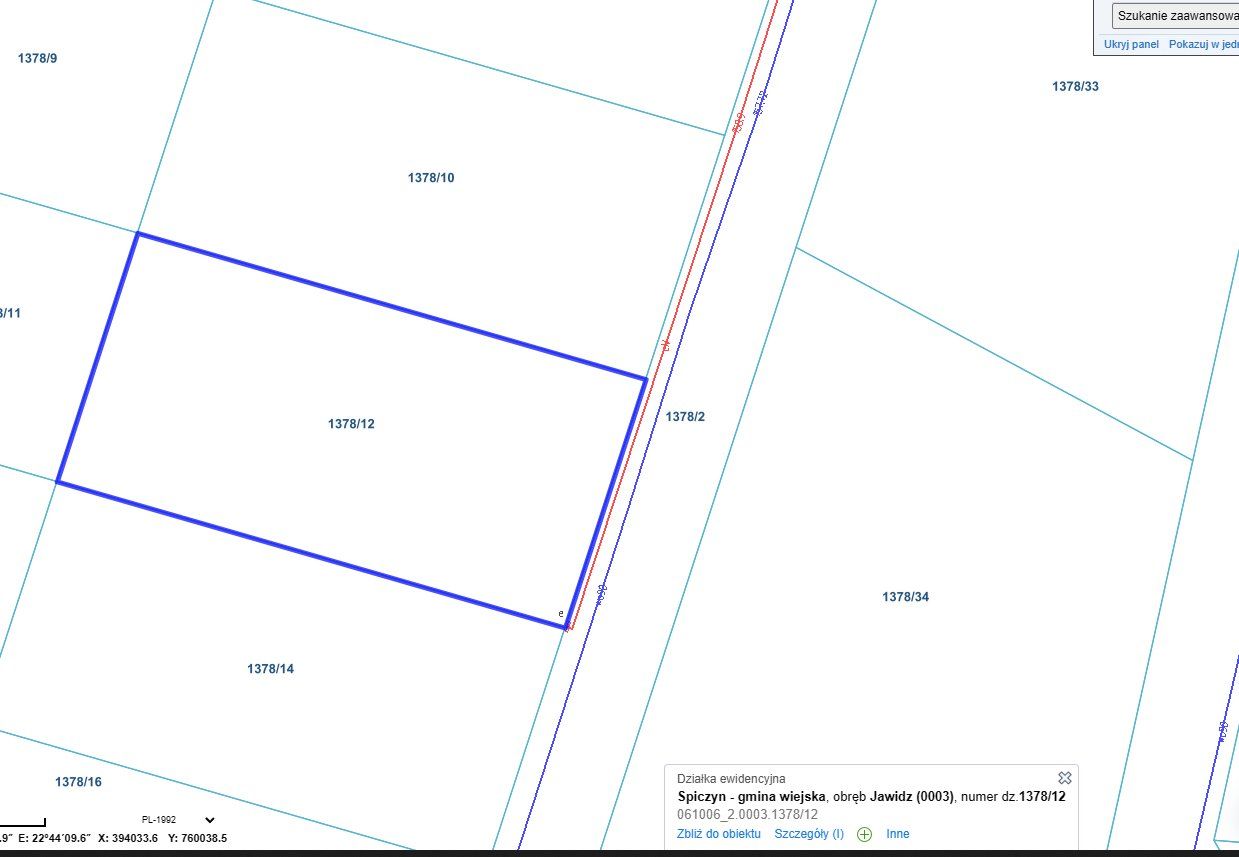Select parcel label 1378/34 on map
The image size is (1239, 857).
click(905, 597)
